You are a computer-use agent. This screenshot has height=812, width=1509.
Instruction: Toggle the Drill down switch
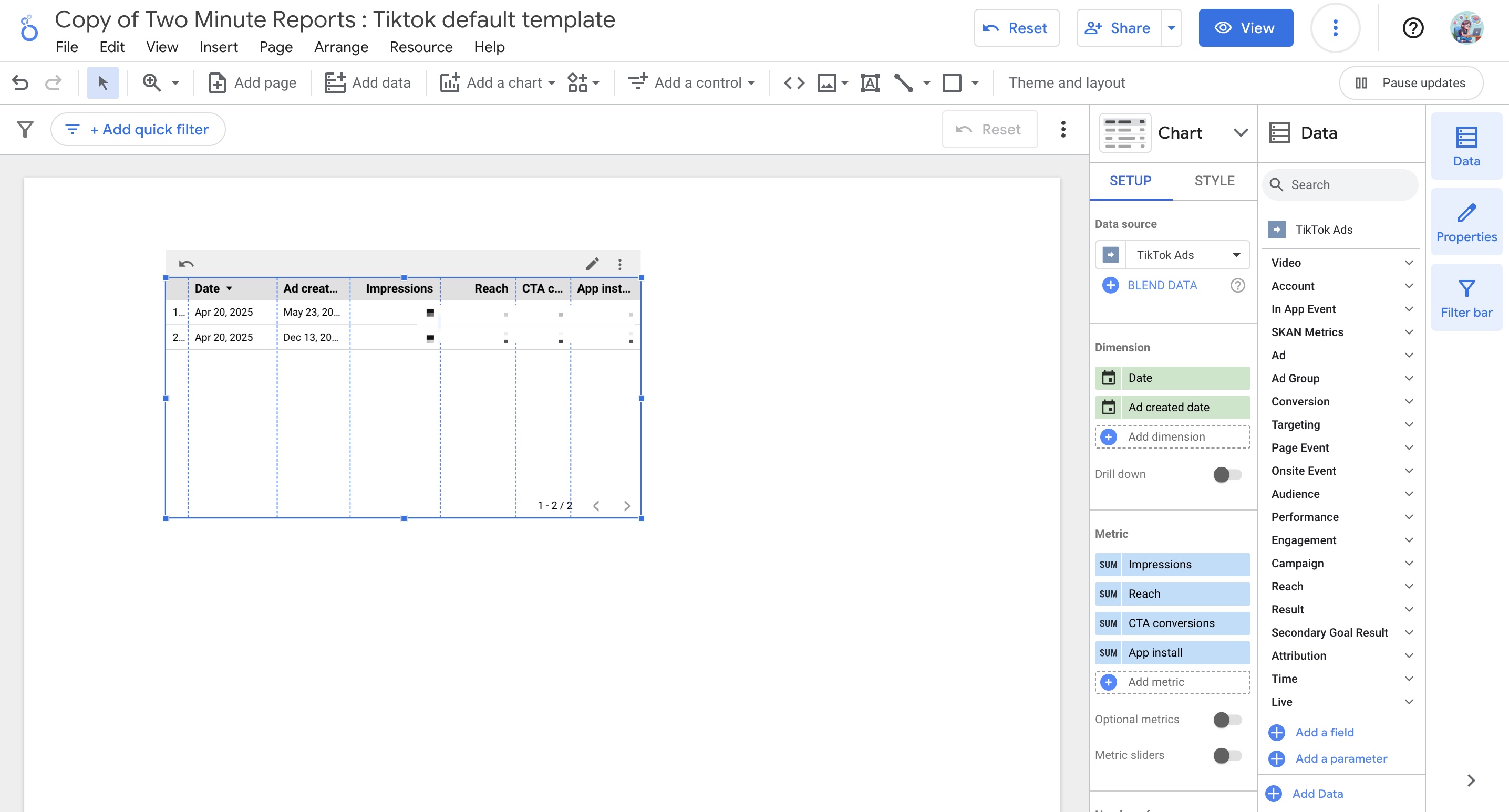pos(1227,474)
